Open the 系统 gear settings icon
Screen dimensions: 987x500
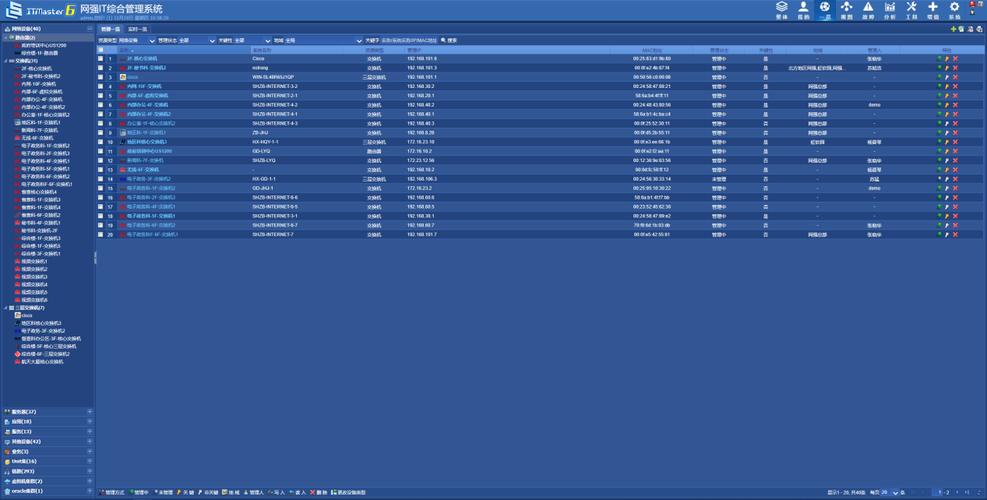tap(954, 9)
